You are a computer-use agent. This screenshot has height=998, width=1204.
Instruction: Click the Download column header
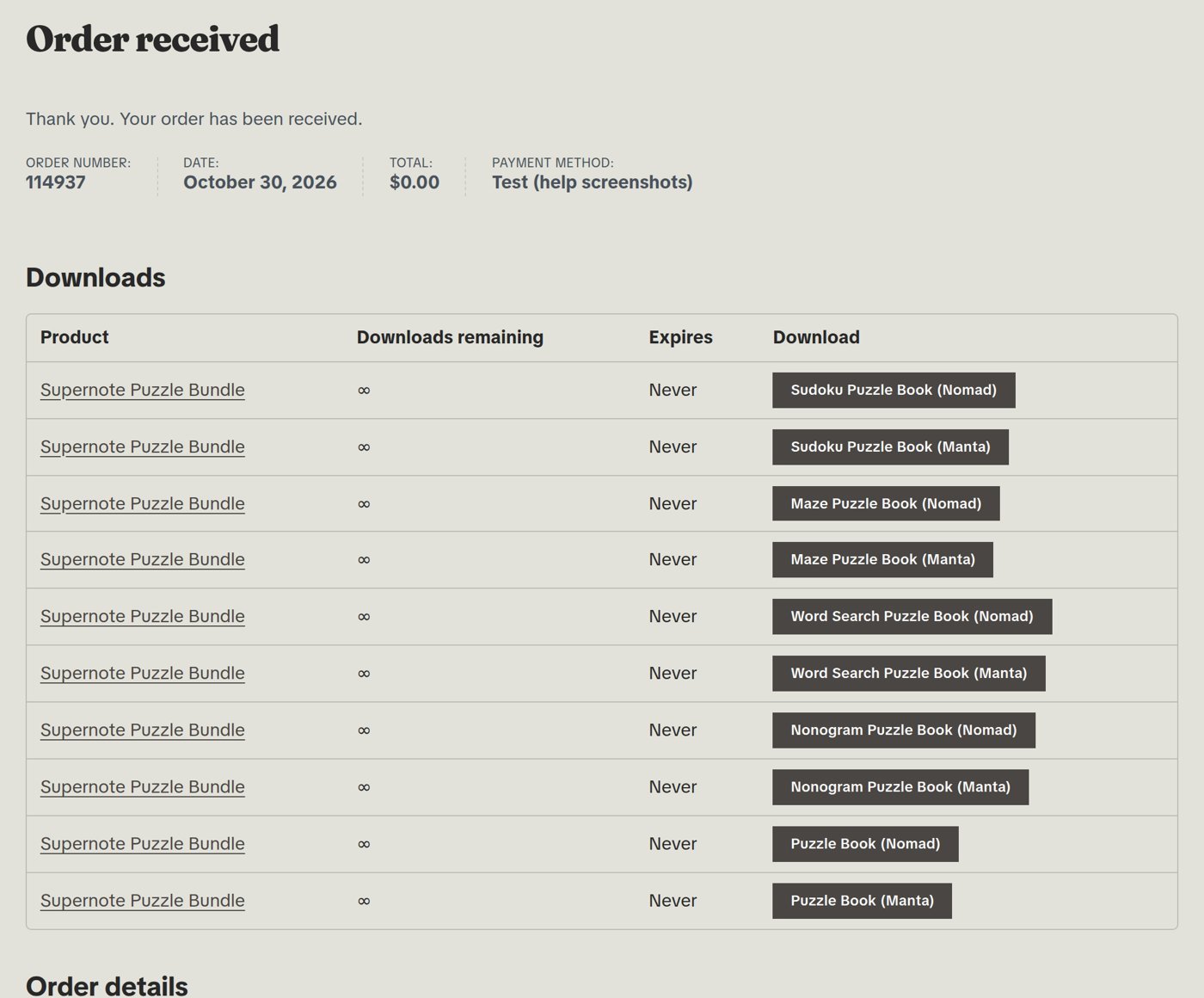click(x=816, y=337)
